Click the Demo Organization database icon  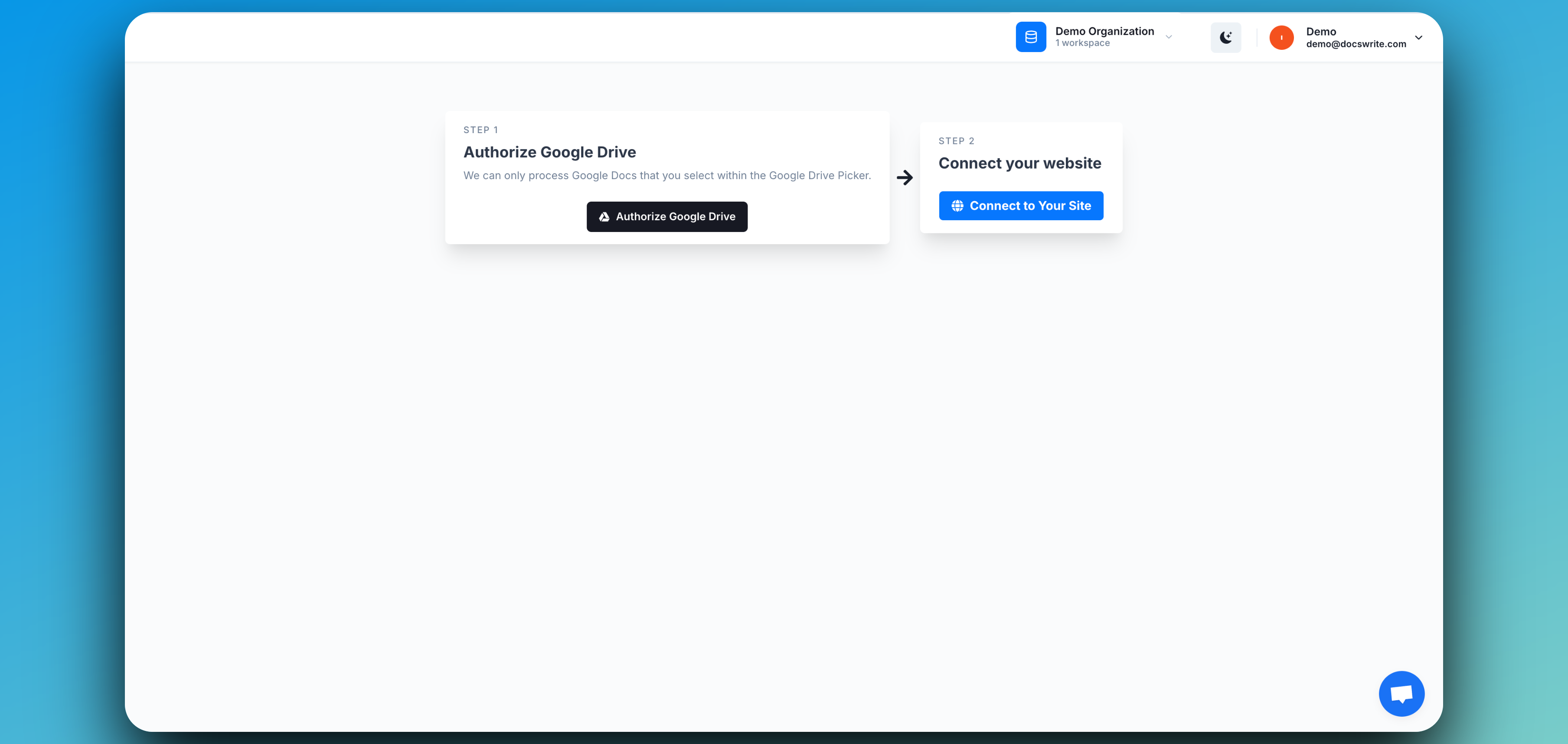(x=1031, y=36)
